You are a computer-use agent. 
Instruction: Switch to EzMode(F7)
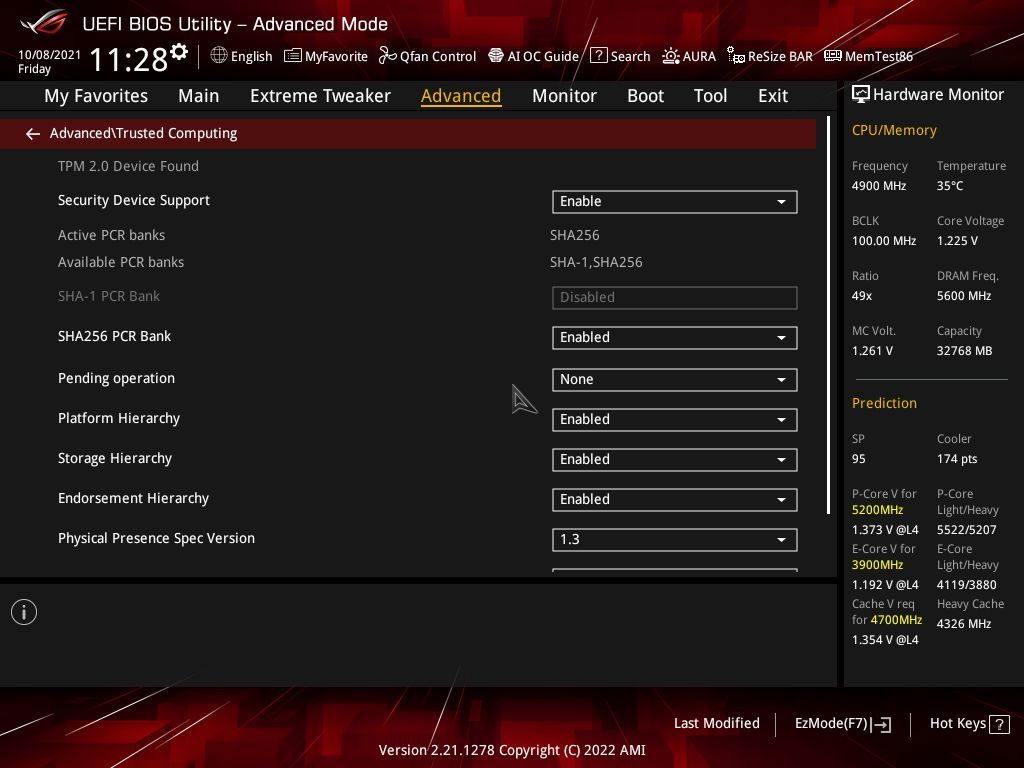pyautogui.click(x=842, y=724)
